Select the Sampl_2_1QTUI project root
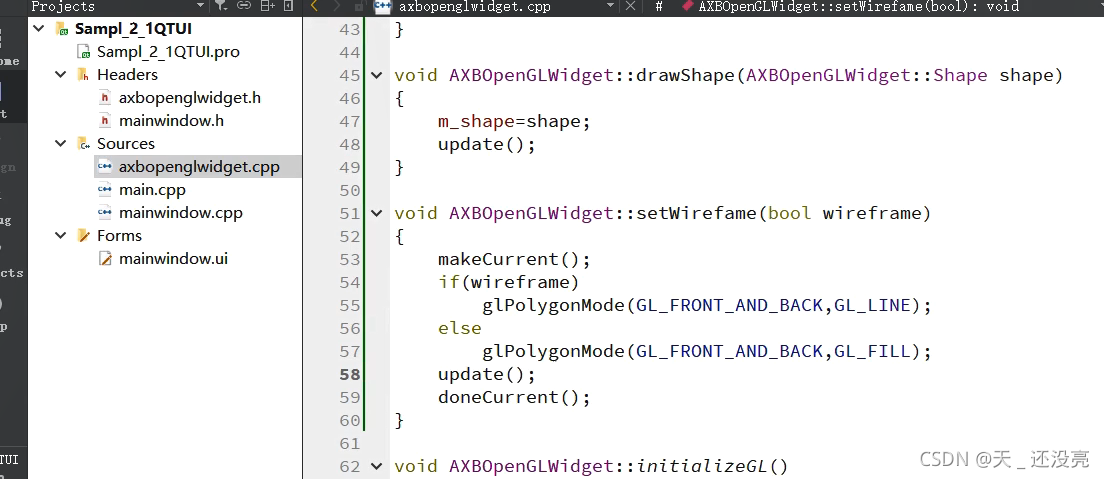 (x=134, y=29)
